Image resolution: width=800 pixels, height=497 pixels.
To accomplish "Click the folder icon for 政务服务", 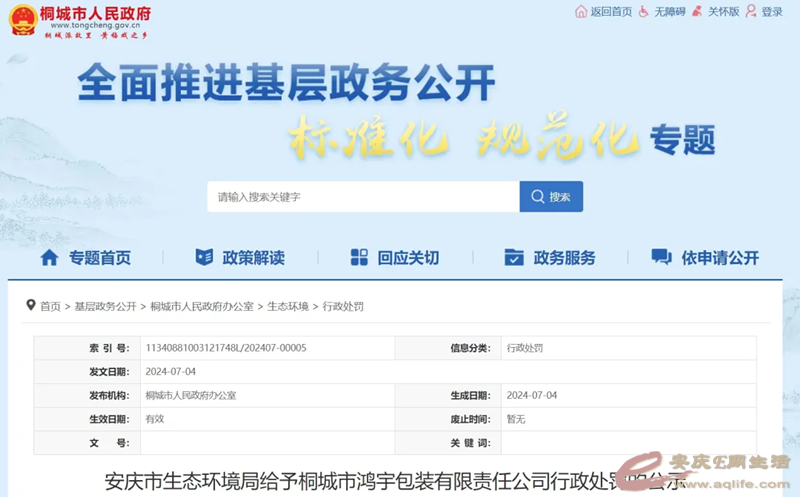I will [514, 257].
